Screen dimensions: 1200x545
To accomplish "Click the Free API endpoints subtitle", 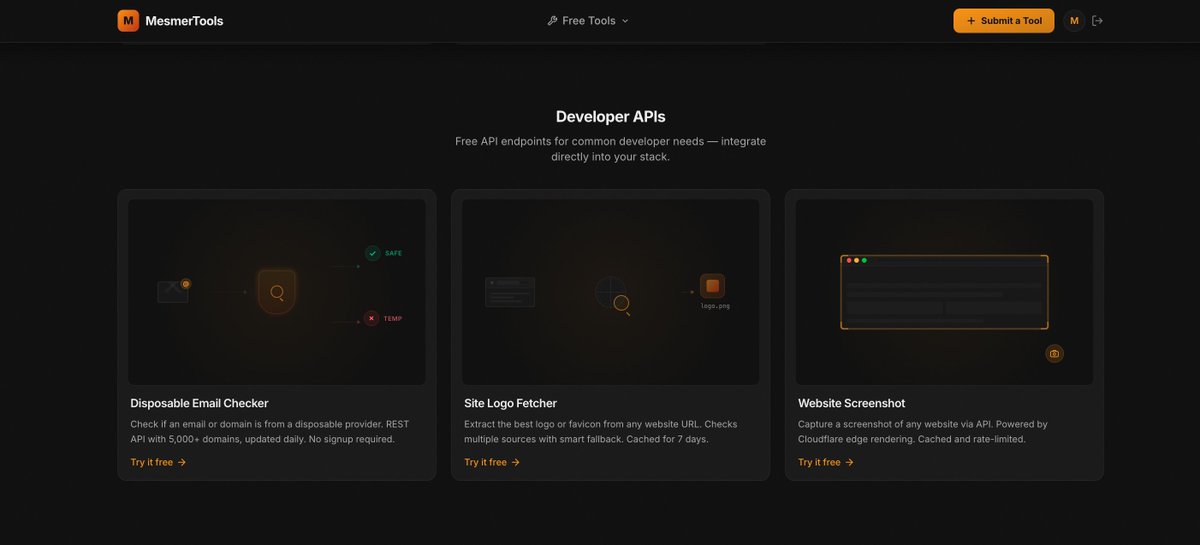I will pos(610,149).
